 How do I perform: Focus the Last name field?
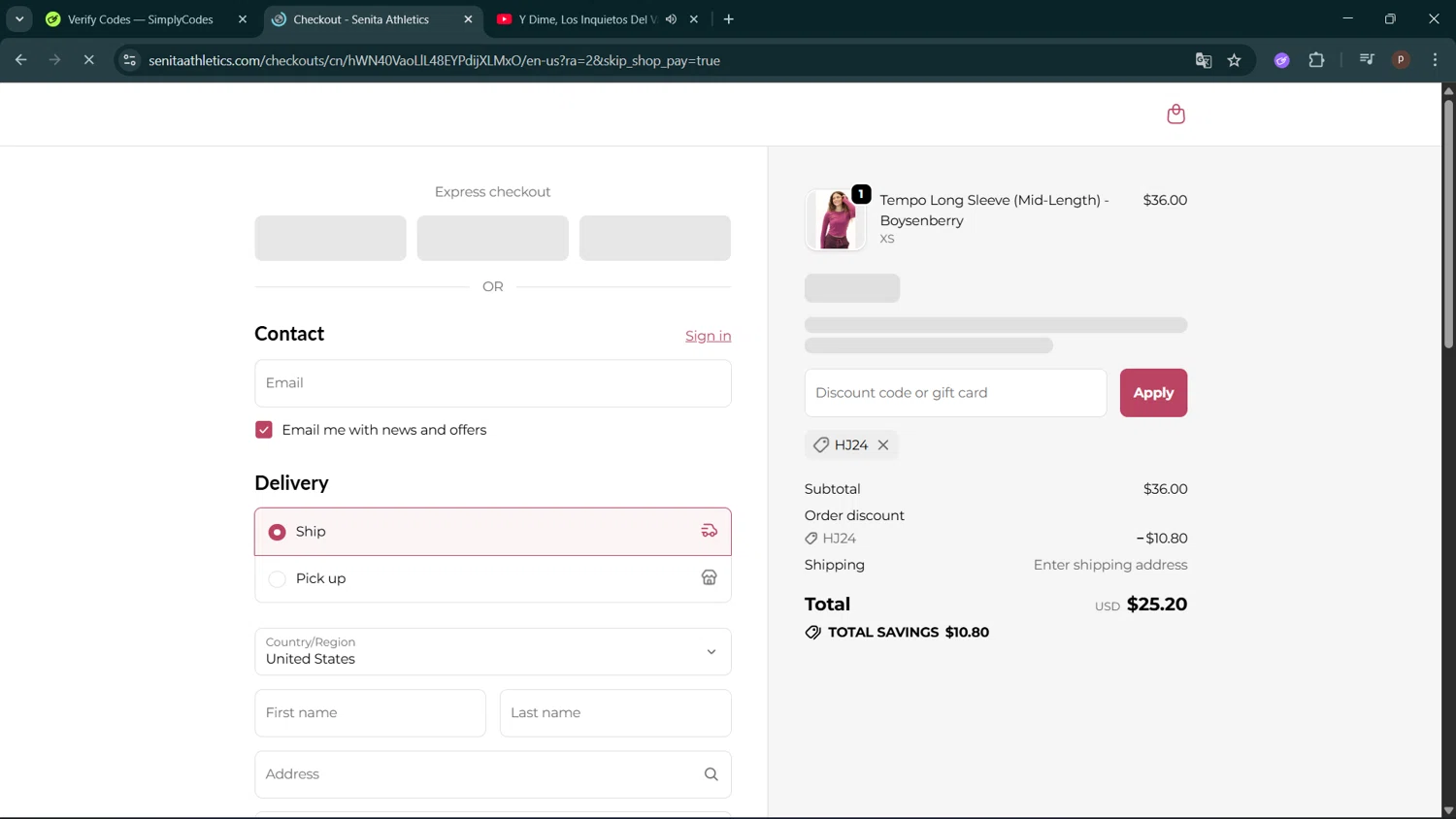(615, 713)
